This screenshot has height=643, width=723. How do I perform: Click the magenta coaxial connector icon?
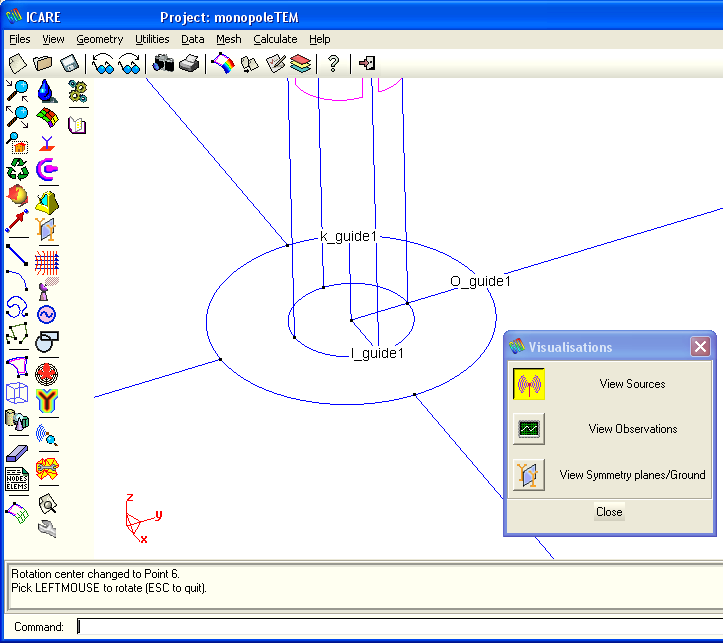point(47,170)
